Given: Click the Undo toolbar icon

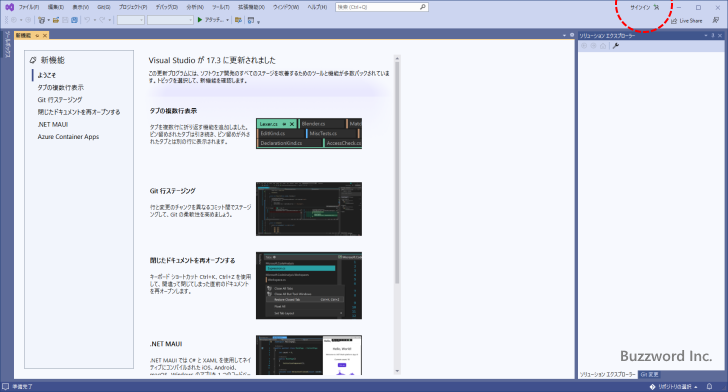Looking at the screenshot, I should [x=87, y=20].
